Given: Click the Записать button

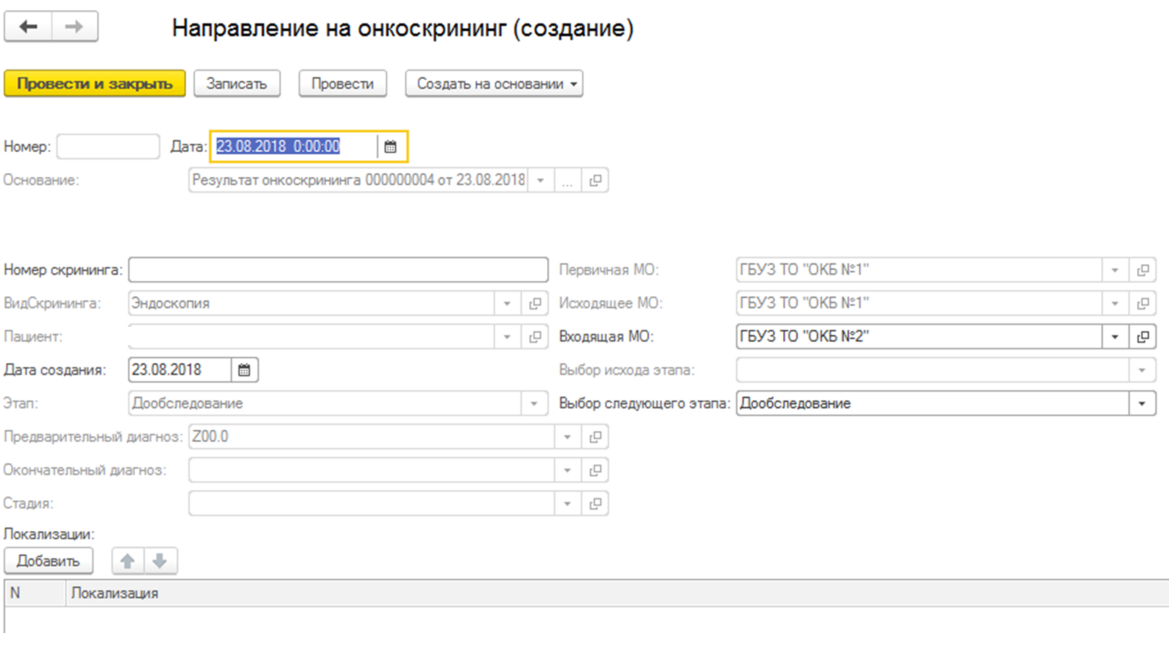Looking at the screenshot, I should 237,84.
